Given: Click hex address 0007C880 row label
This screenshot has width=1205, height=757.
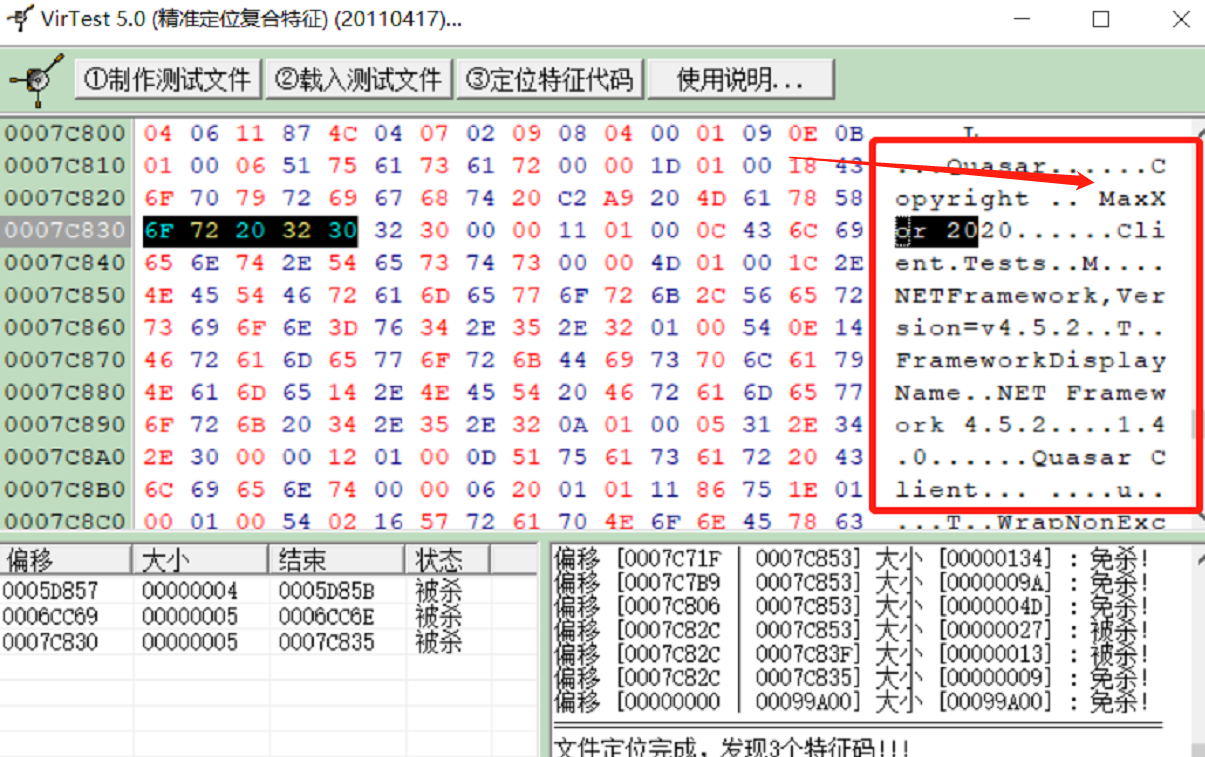Looking at the screenshot, I should 66,392.
